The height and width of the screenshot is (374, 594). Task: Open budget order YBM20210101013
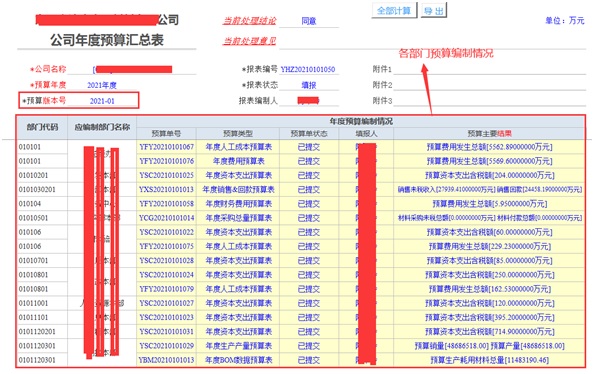166,360
